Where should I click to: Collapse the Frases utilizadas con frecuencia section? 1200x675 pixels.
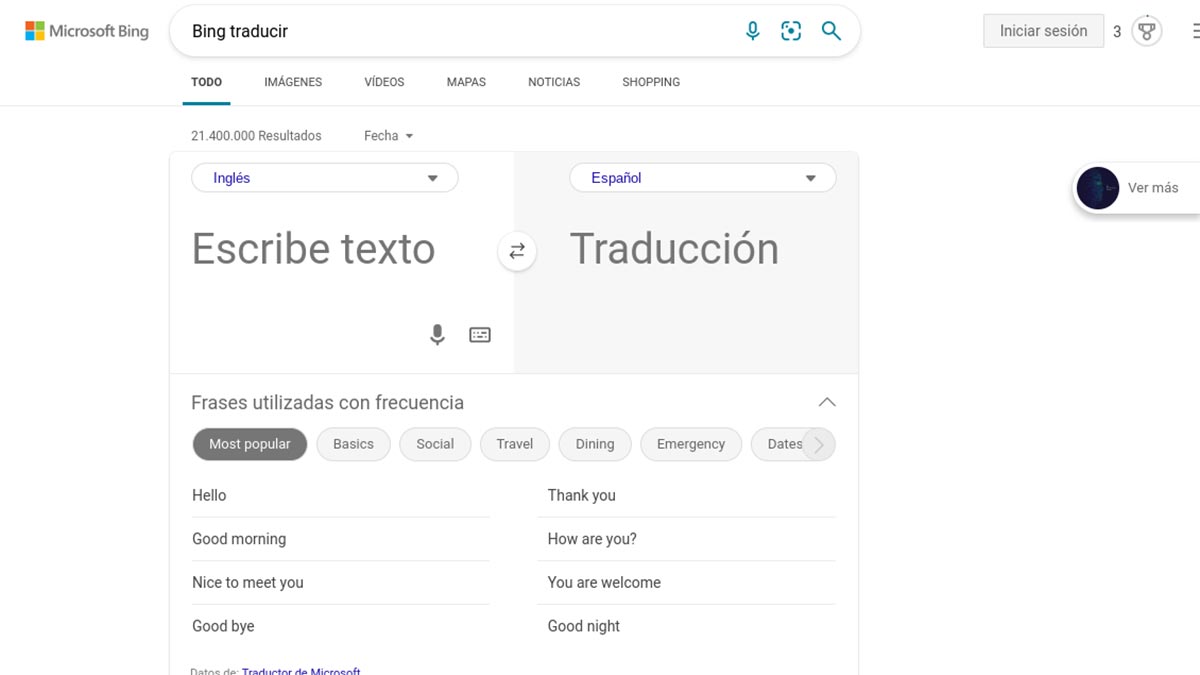pyautogui.click(x=826, y=401)
